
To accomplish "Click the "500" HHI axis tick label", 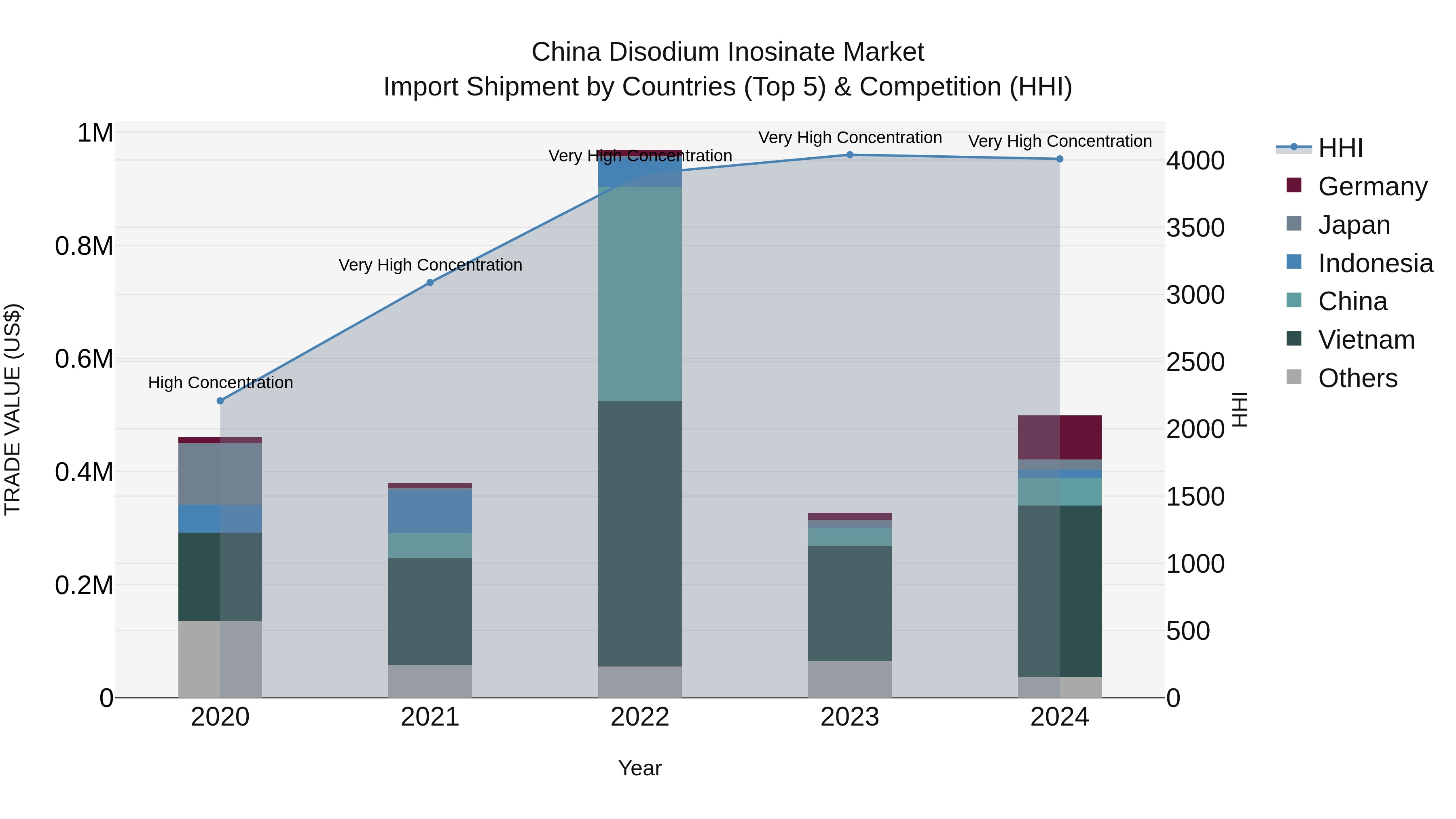I will (x=1188, y=631).
